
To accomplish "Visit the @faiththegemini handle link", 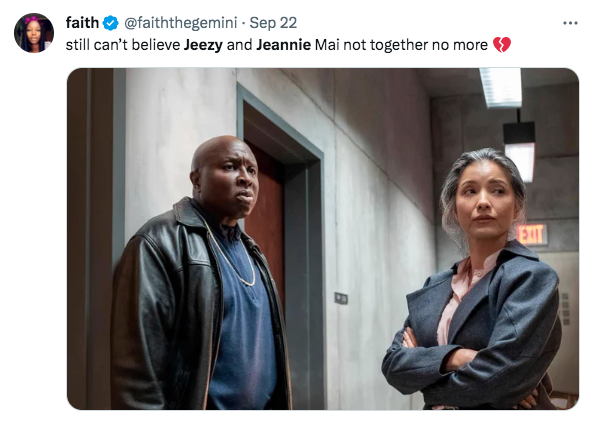I will tap(181, 23).
